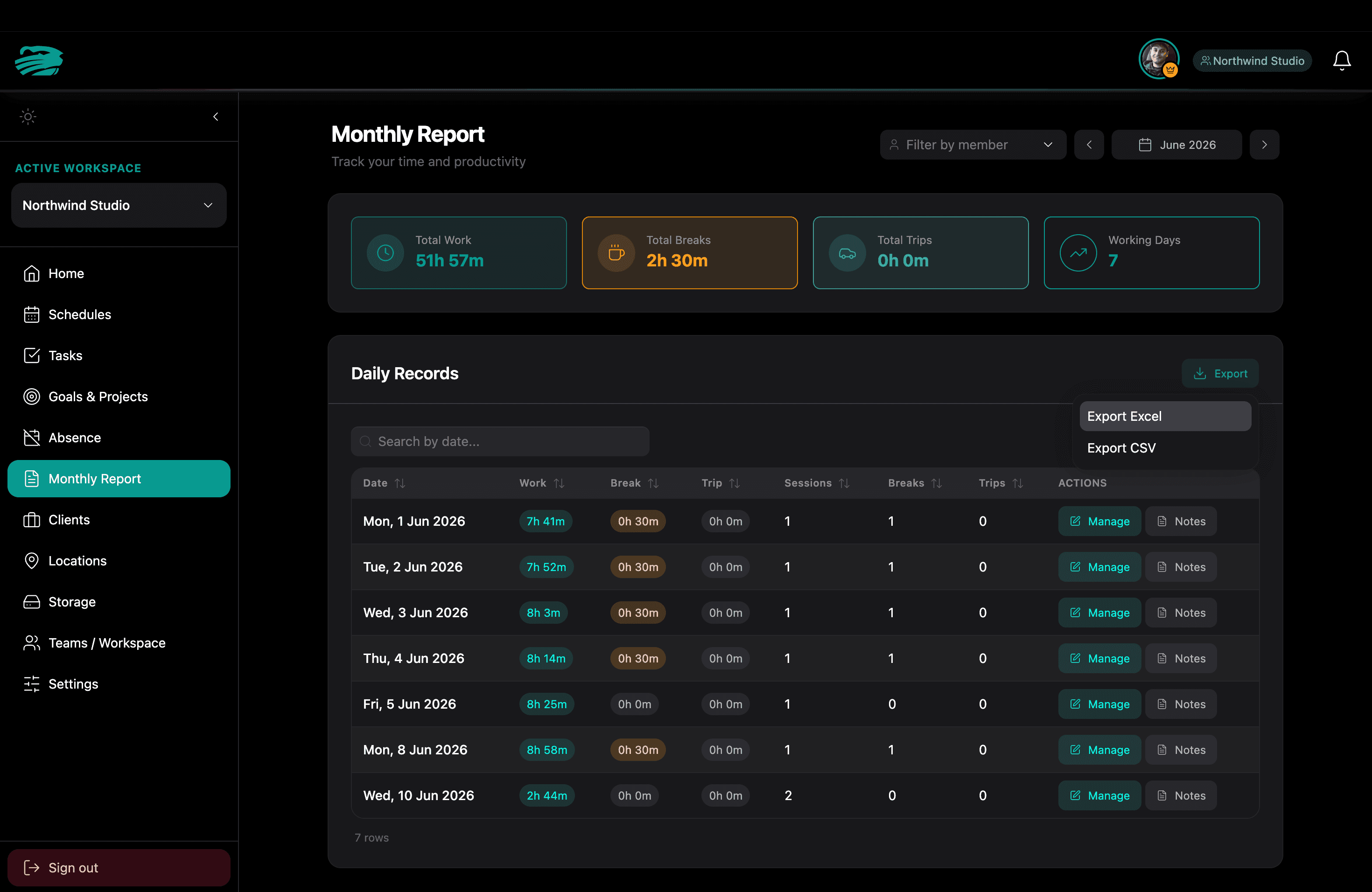This screenshot has height=892, width=1372.
Task: Choose Export CSV option
Action: tap(1165, 448)
